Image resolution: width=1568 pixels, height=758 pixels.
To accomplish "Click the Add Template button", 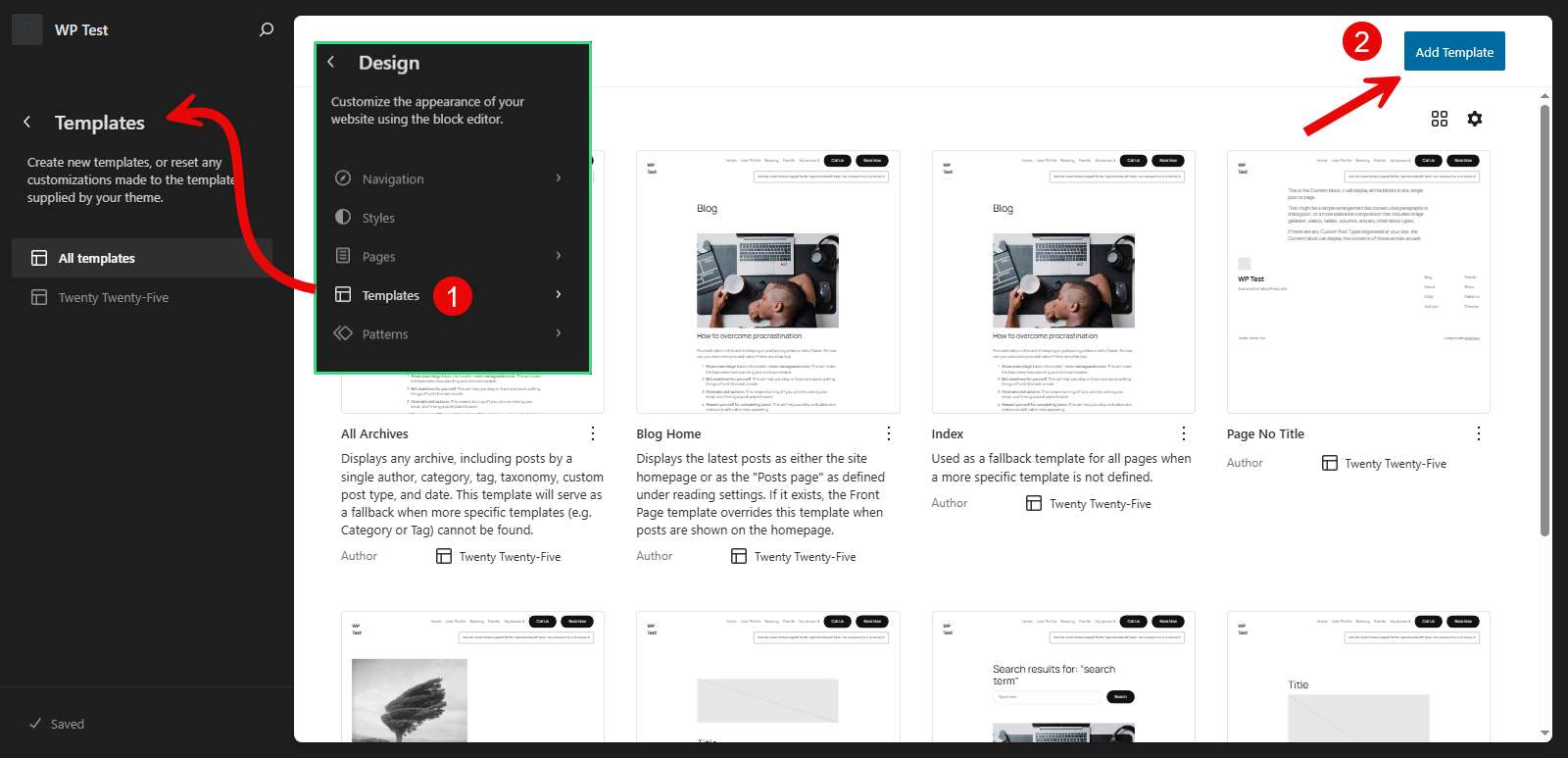I will point(1454,52).
